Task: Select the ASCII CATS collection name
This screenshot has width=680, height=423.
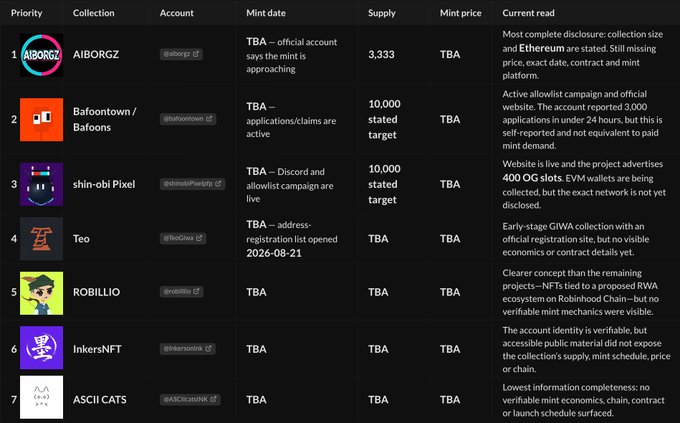Action: [100, 400]
